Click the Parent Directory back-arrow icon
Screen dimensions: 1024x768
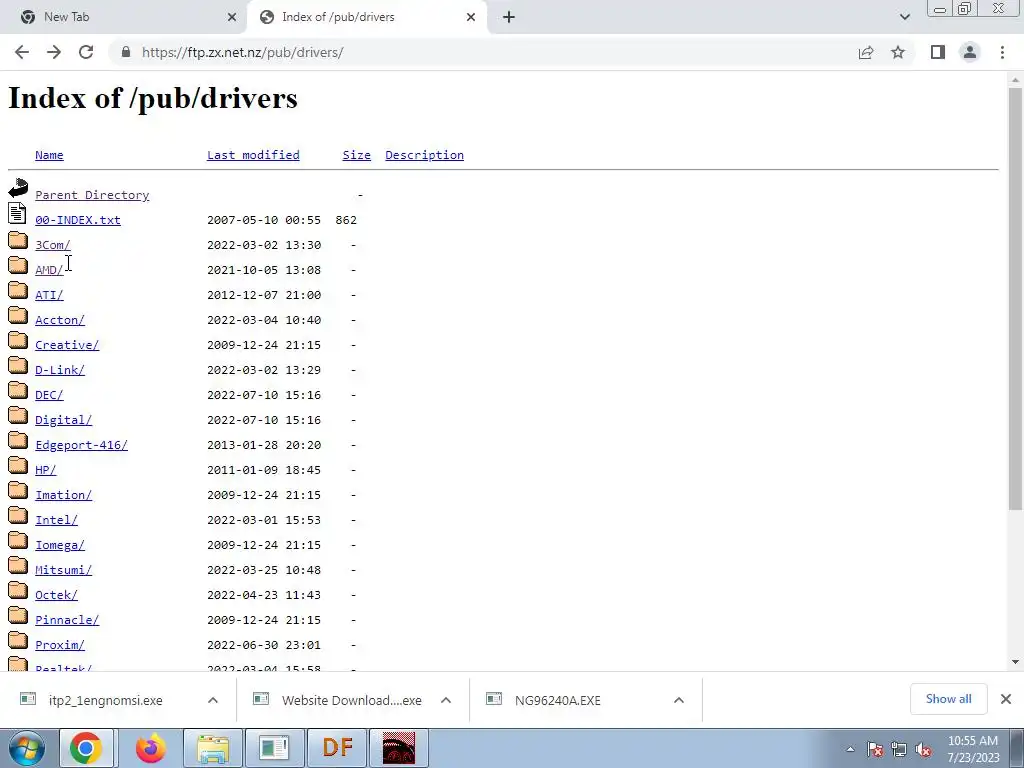[x=18, y=188]
